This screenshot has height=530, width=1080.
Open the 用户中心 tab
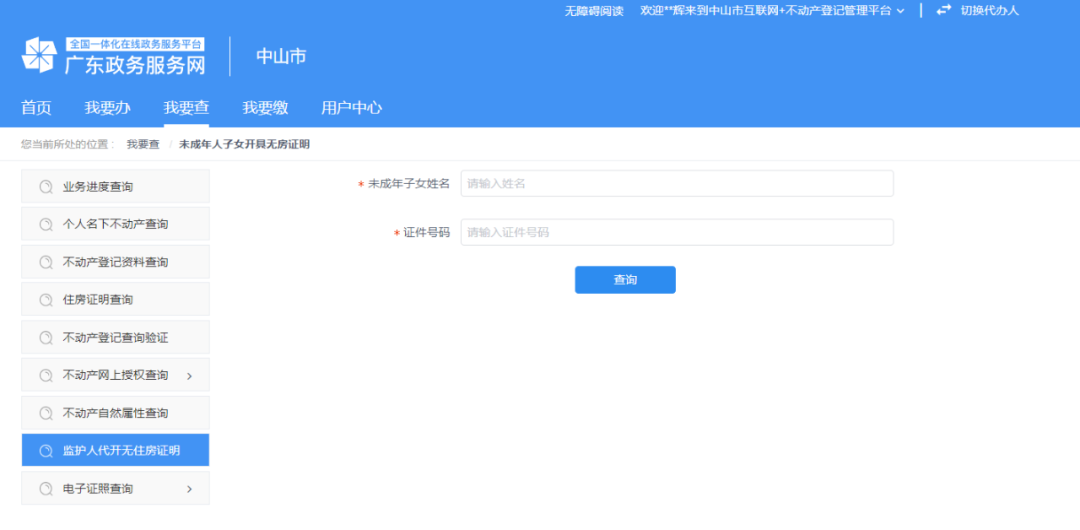[x=351, y=108]
